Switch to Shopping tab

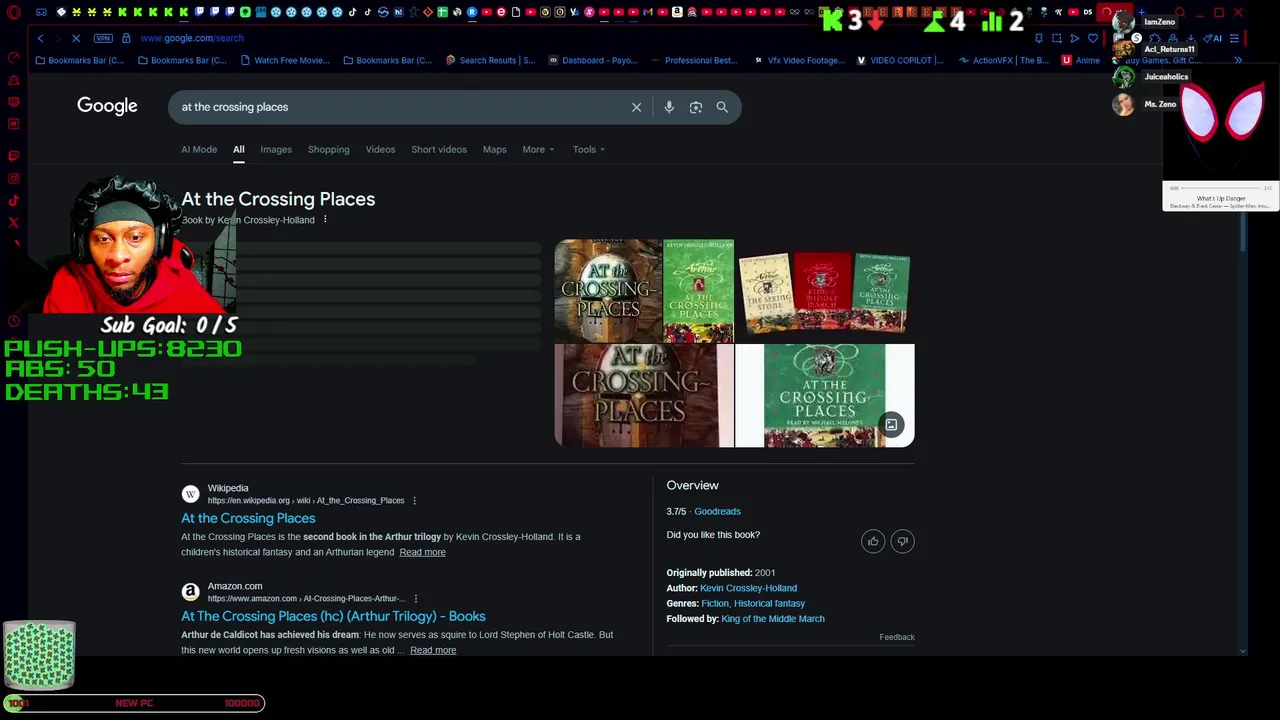tap(329, 149)
